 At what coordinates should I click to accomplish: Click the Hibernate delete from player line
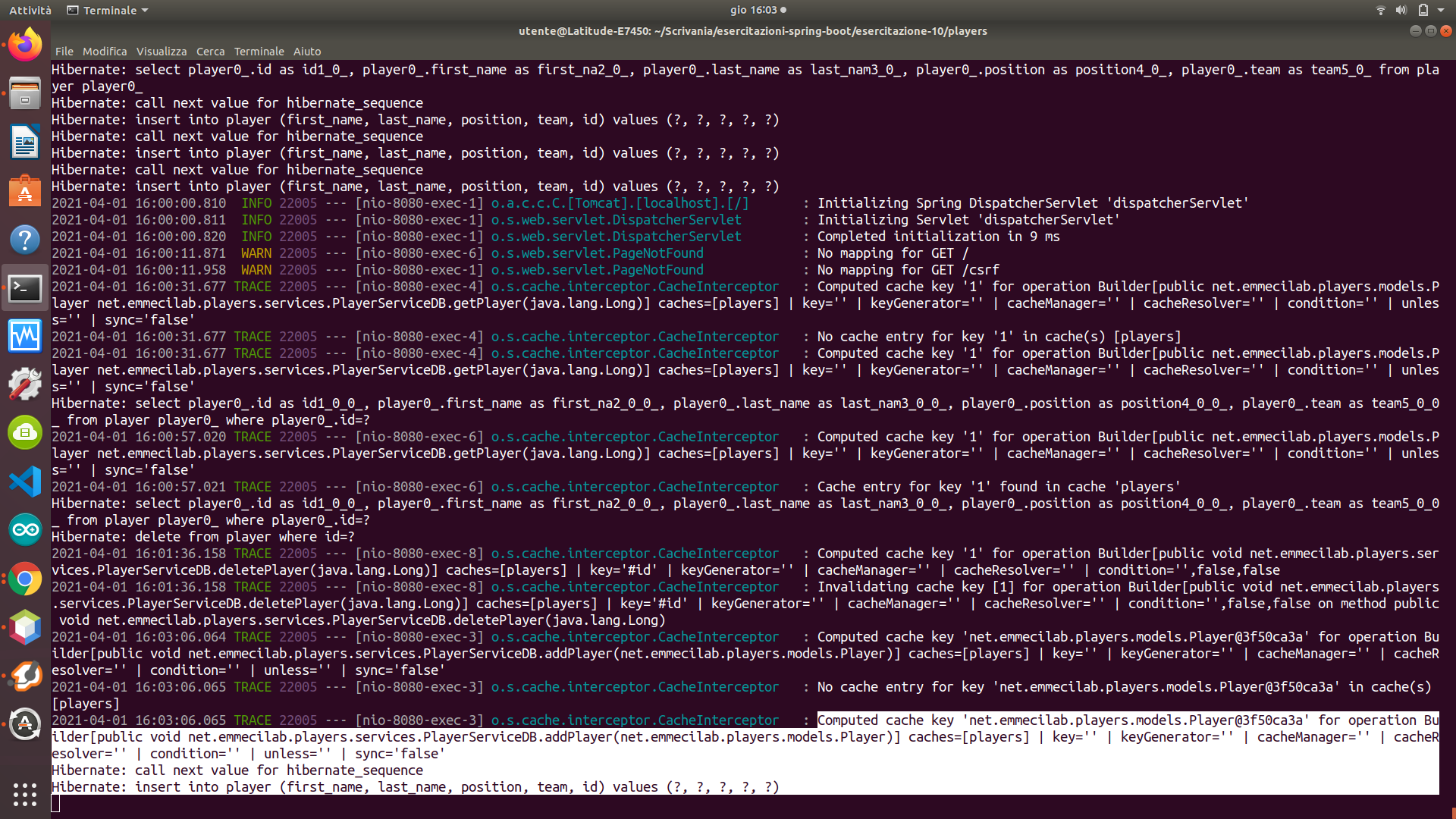(203, 537)
